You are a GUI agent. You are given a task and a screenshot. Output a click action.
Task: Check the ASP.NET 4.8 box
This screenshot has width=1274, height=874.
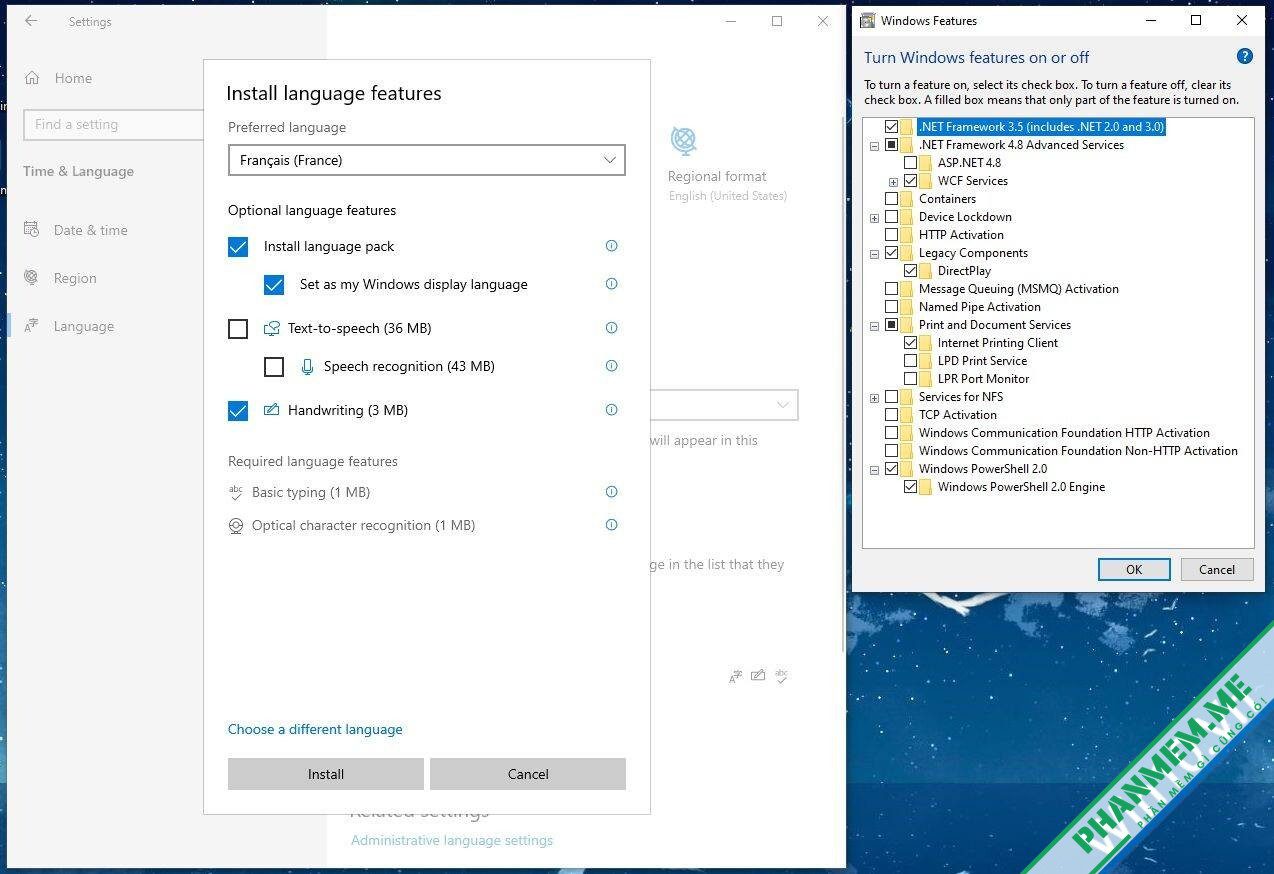coord(910,163)
